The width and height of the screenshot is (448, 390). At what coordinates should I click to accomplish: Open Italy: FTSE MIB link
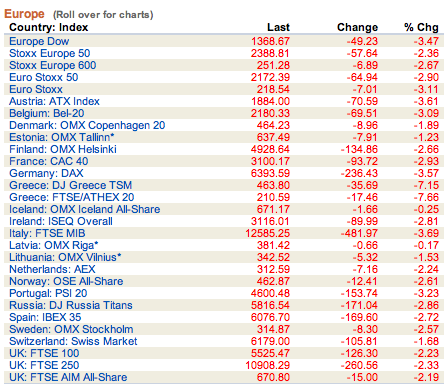(x=47, y=233)
